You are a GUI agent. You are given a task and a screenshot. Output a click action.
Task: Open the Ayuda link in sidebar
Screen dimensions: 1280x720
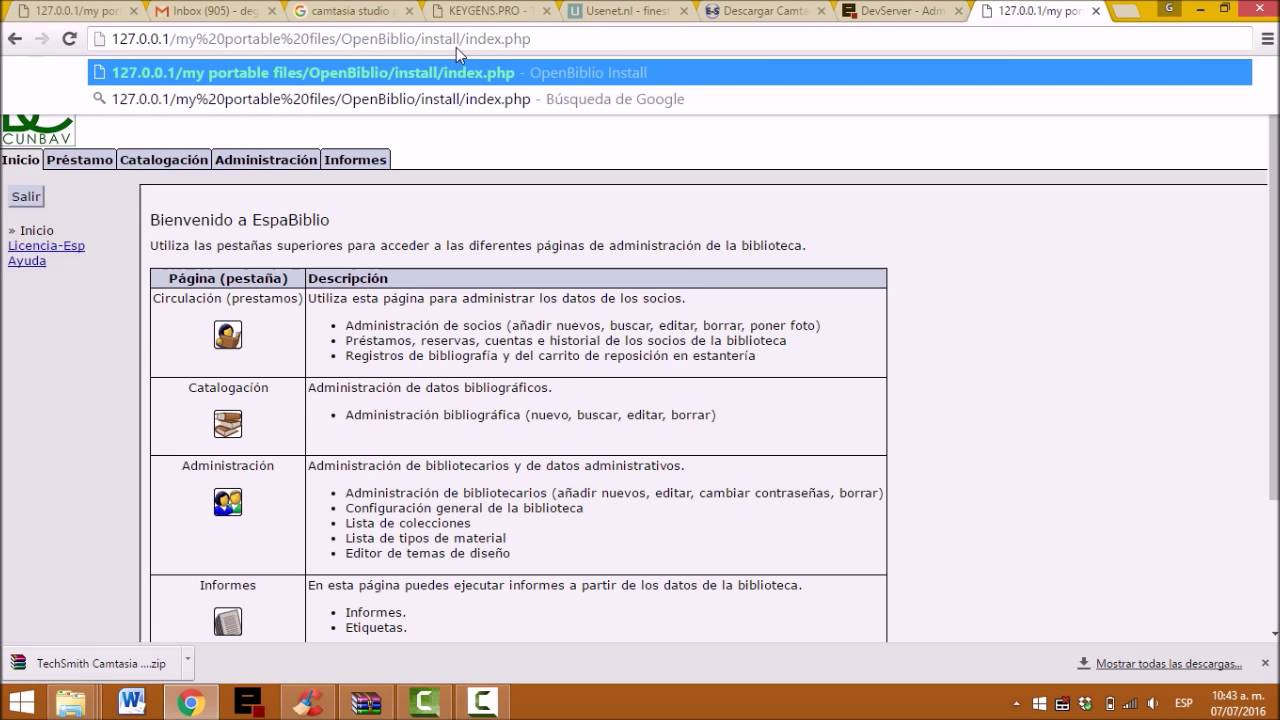[27, 261]
